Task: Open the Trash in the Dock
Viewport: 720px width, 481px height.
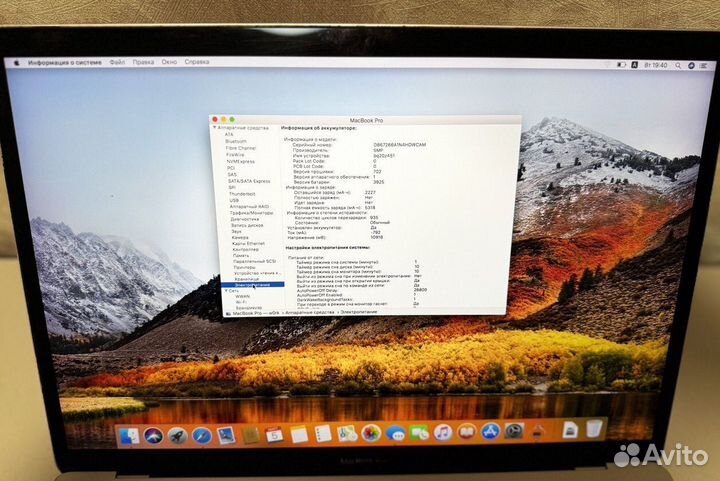Action: (x=594, y=428)
